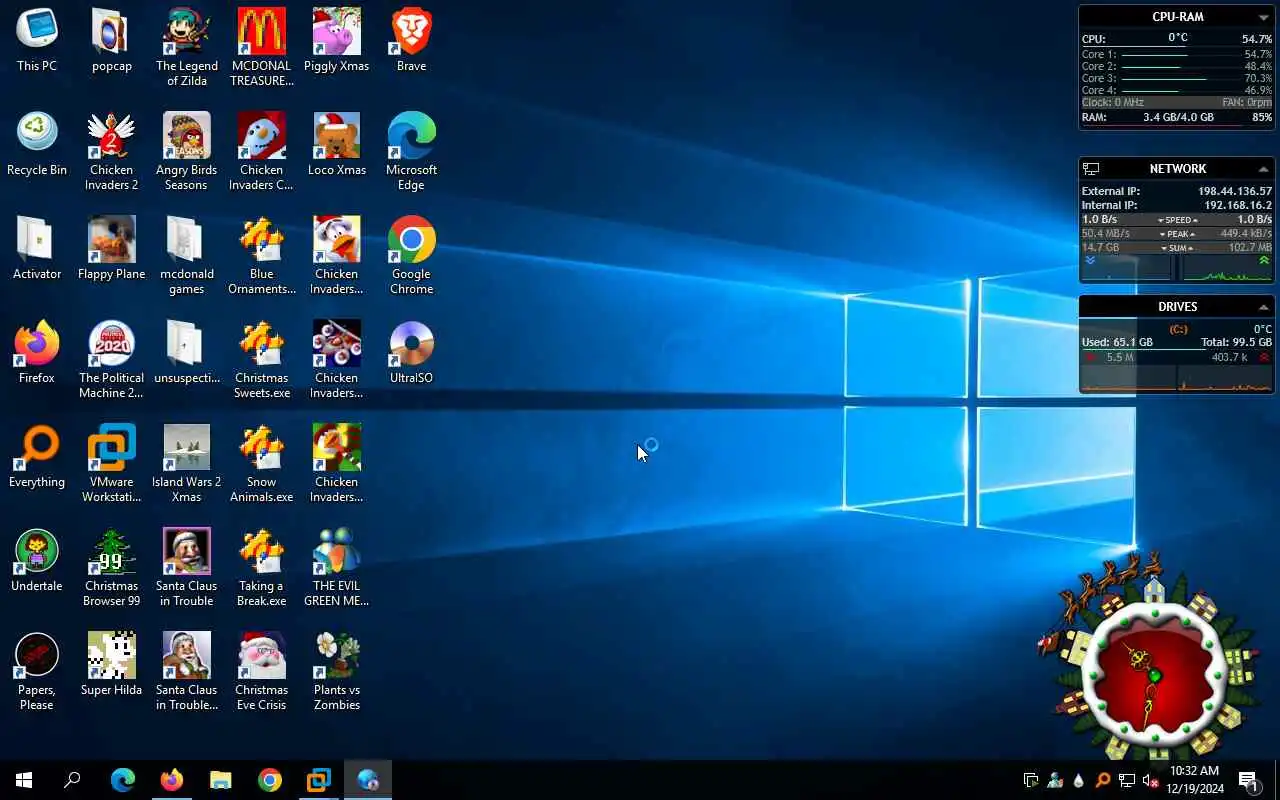Click the Firefox desktop shortcut
Viewport: 1280px width, 800px height.
(x=37, y=353)
